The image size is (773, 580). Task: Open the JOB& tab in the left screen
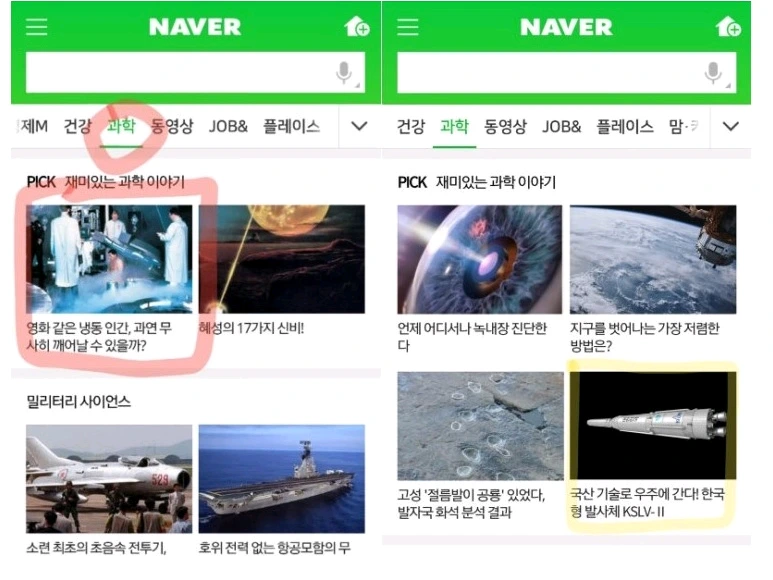point(228,127)
